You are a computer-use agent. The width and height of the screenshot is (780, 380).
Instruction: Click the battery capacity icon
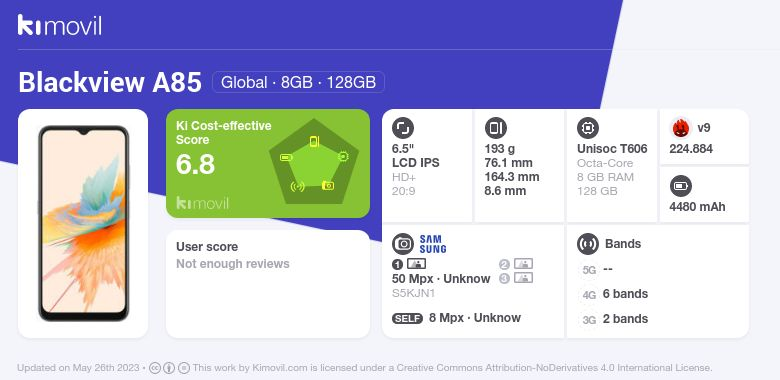[x=681, y=186]
